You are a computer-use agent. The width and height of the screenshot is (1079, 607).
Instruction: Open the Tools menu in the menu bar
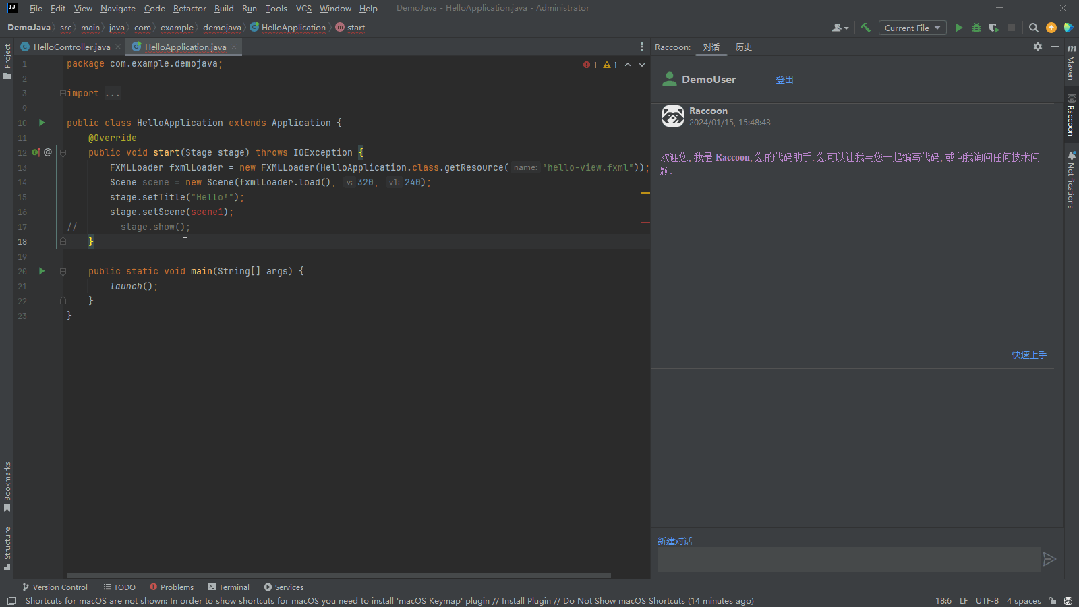click(276, 7)
